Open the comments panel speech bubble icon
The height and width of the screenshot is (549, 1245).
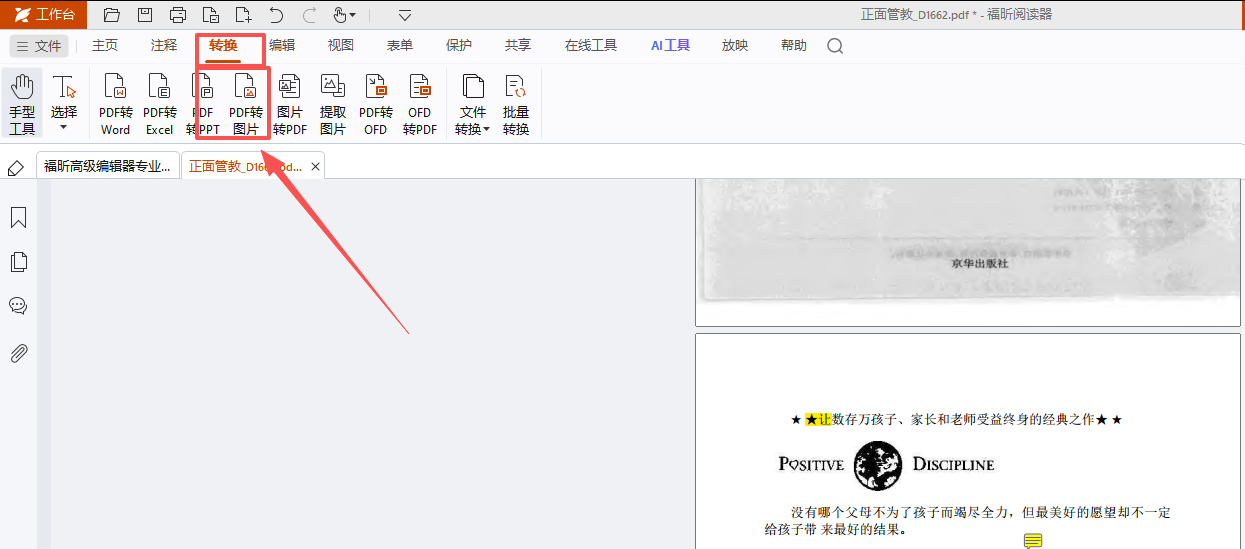click(x=18, y=306)
